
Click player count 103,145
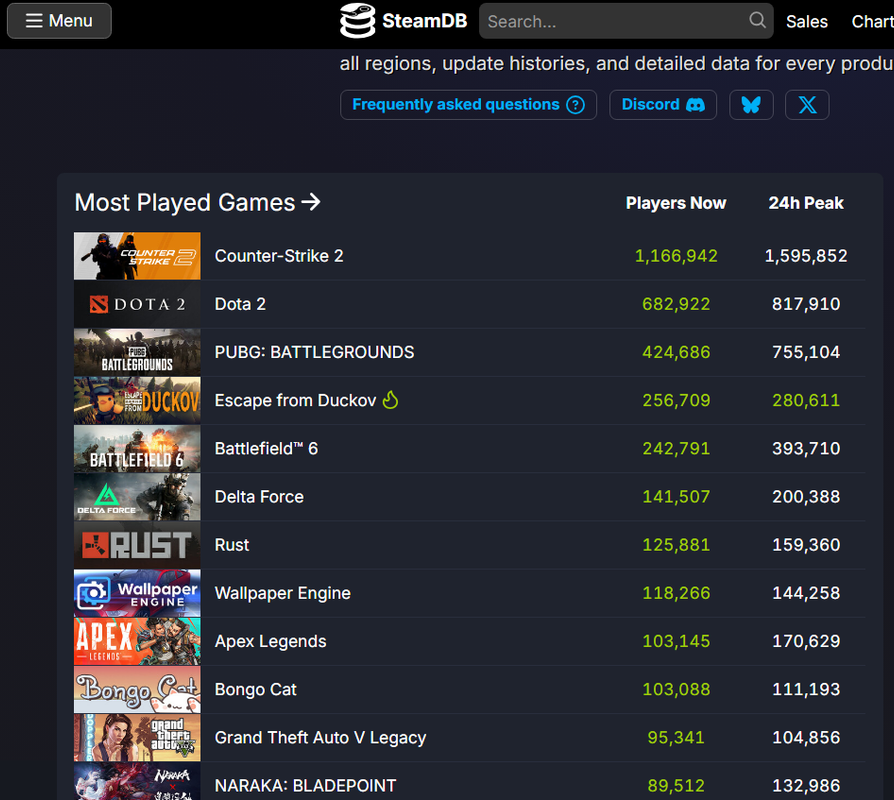(676, 641)
